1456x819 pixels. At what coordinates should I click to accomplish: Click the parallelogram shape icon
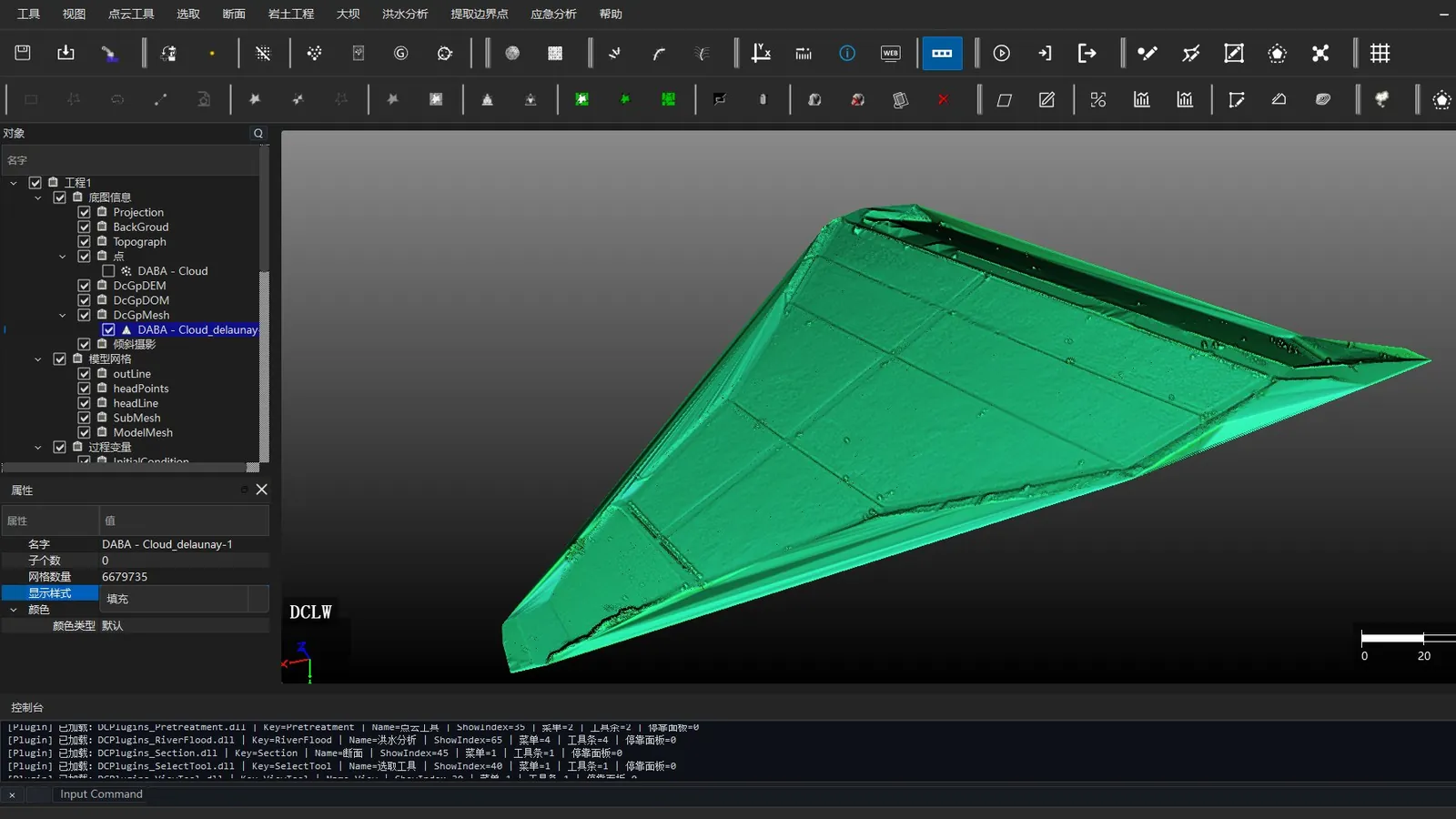click(1005, 99)
